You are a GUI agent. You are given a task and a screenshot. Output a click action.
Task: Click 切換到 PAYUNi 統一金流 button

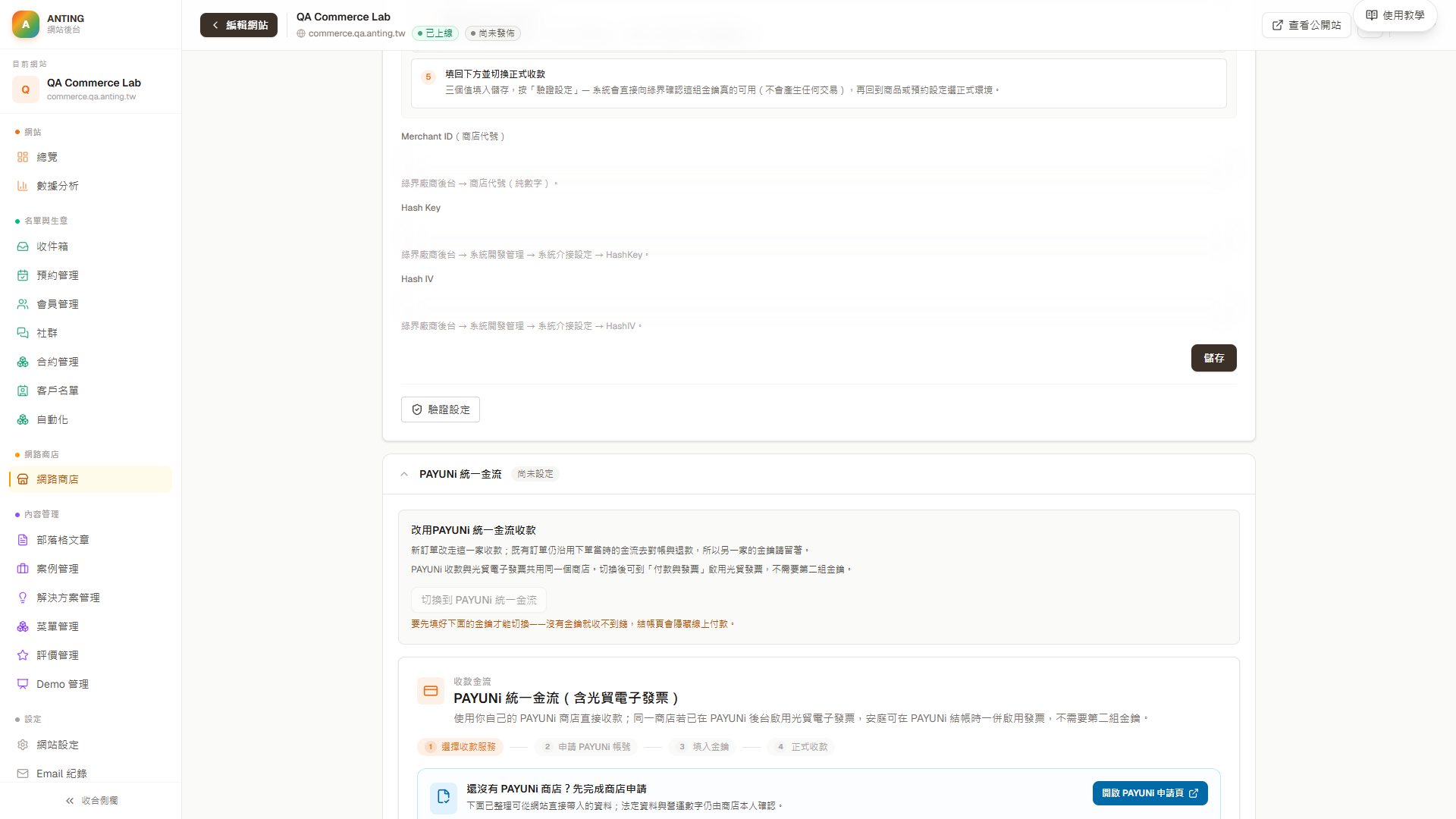[479, 600]
